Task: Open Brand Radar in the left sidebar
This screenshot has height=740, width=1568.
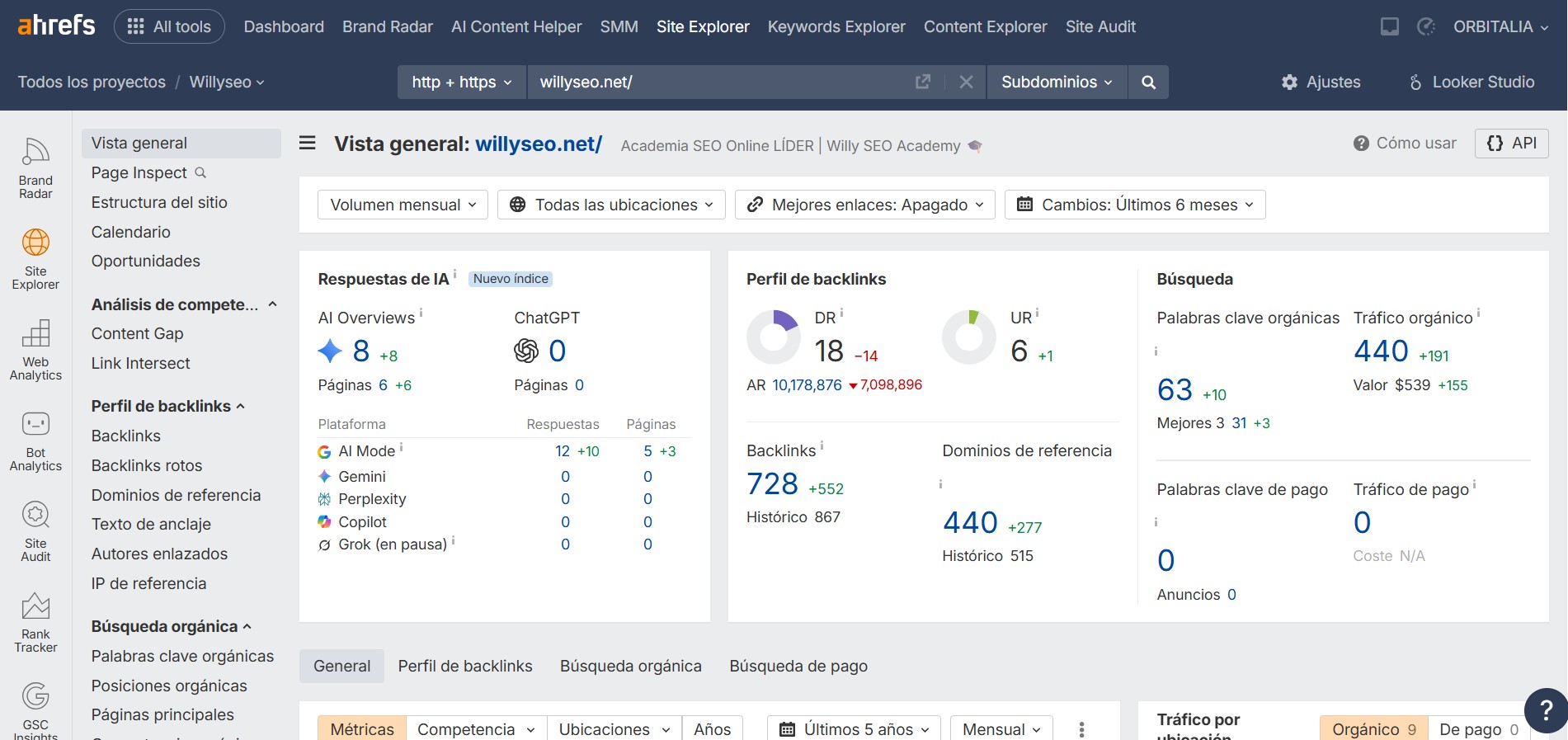Action: pos(35,168)
